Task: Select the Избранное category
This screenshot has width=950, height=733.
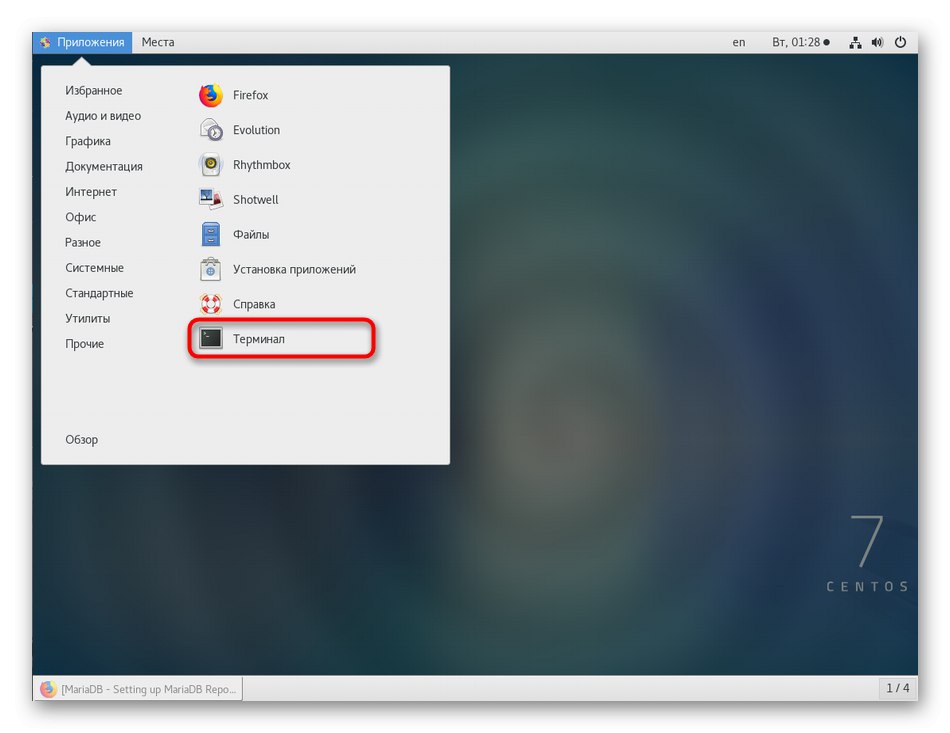Action: pos(94,90)
